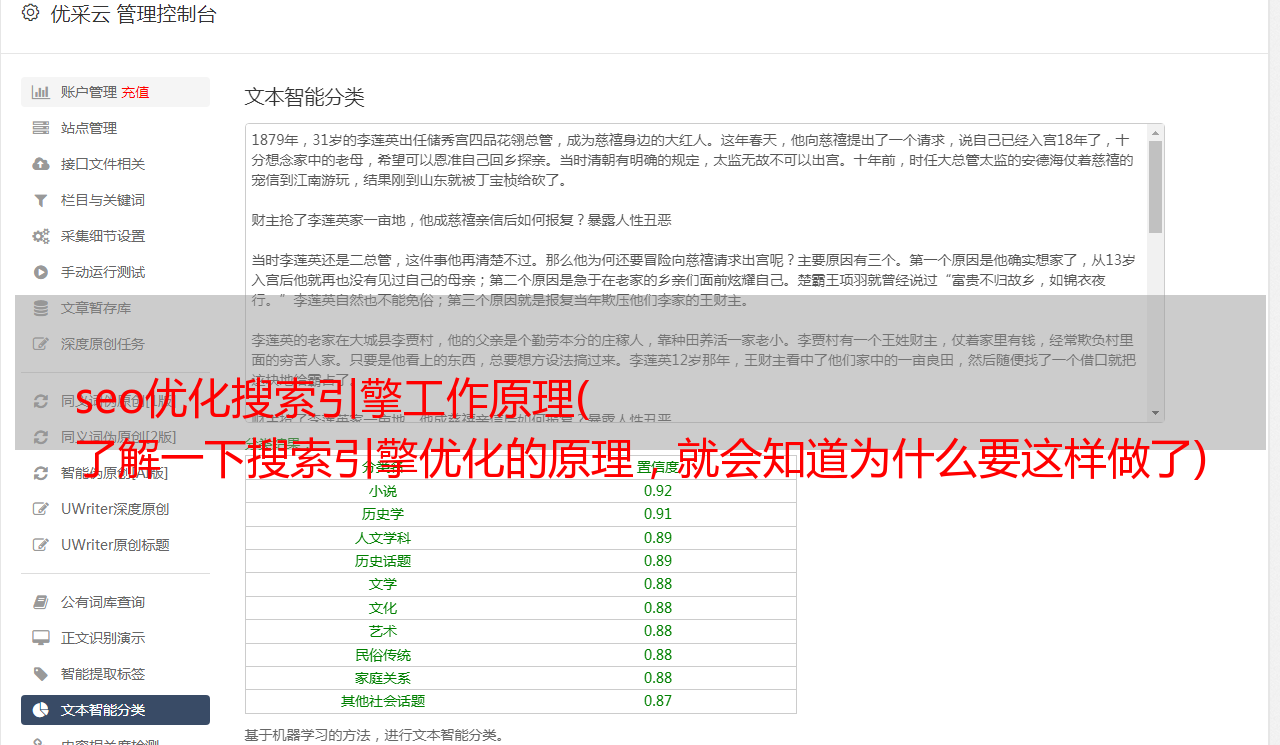Click the text area scrollbar down arrow
The height and width of the screenshot is (745, 1280).
[x=1155, y=413]
